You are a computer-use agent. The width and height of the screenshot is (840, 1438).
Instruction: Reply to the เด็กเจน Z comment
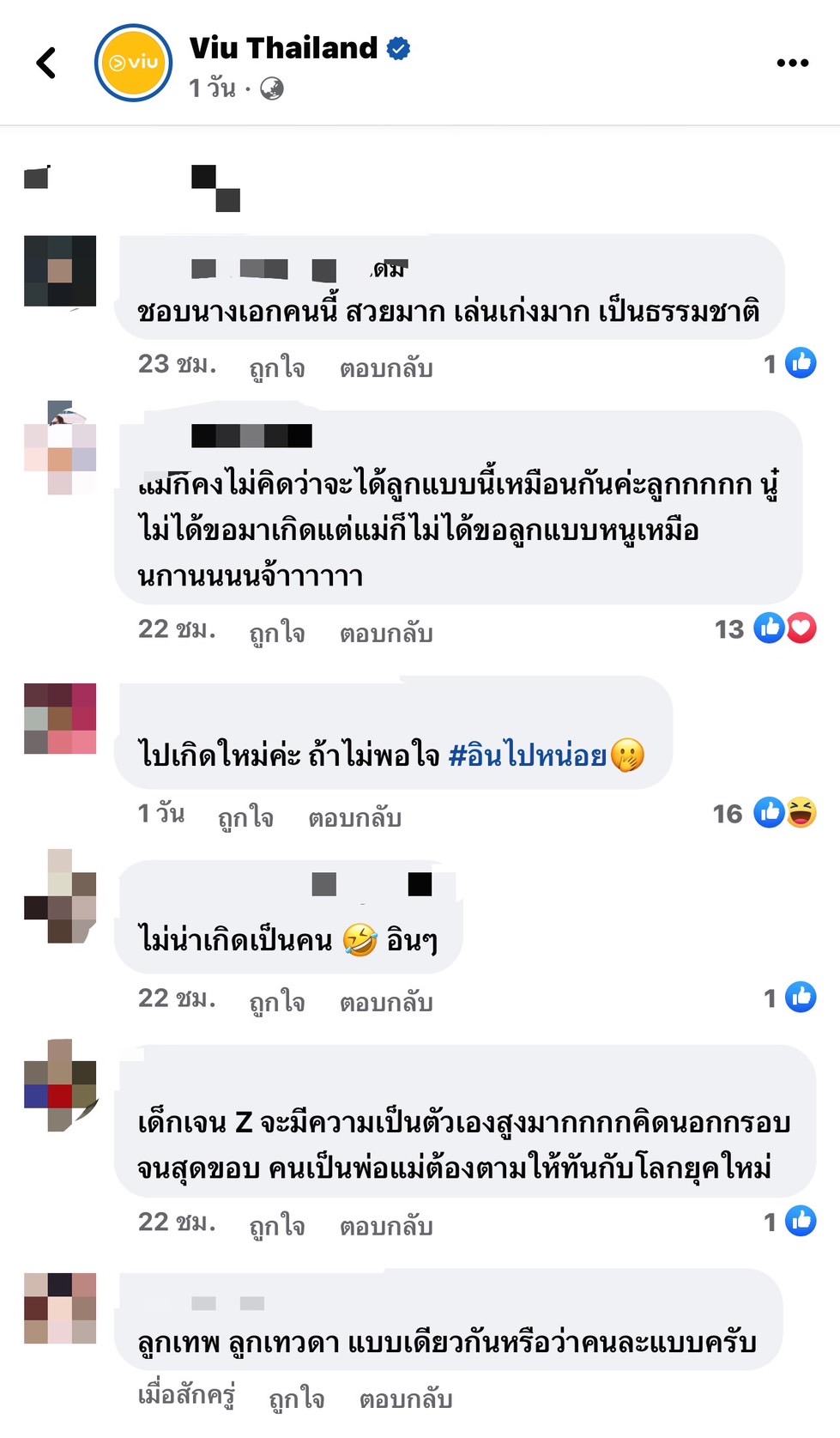pyautogui.click(x=386, y=1225)
